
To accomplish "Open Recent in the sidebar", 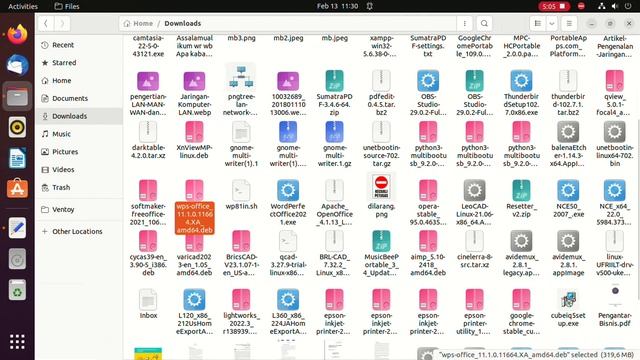I will click(x=79, y=45).
